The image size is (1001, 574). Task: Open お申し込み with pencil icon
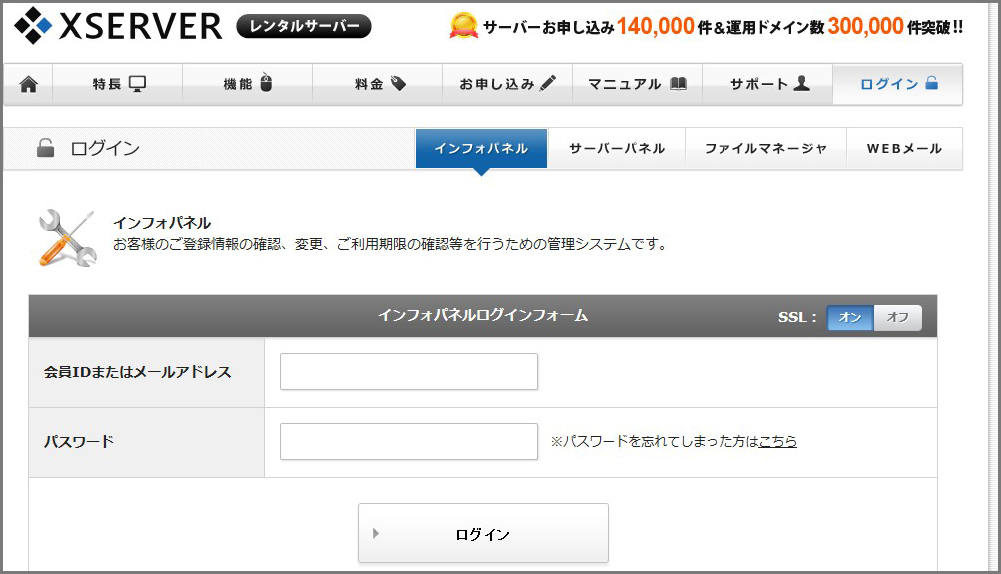(x=507, y=85)
